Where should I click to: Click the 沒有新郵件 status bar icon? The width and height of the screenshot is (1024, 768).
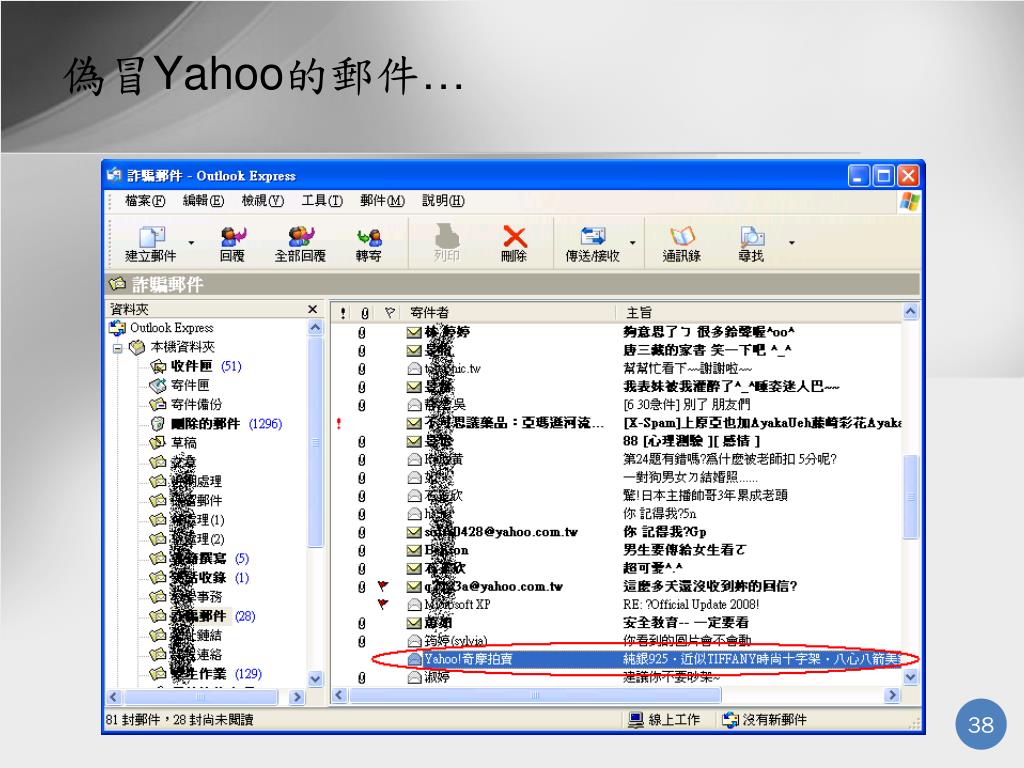tap(731, 720)
